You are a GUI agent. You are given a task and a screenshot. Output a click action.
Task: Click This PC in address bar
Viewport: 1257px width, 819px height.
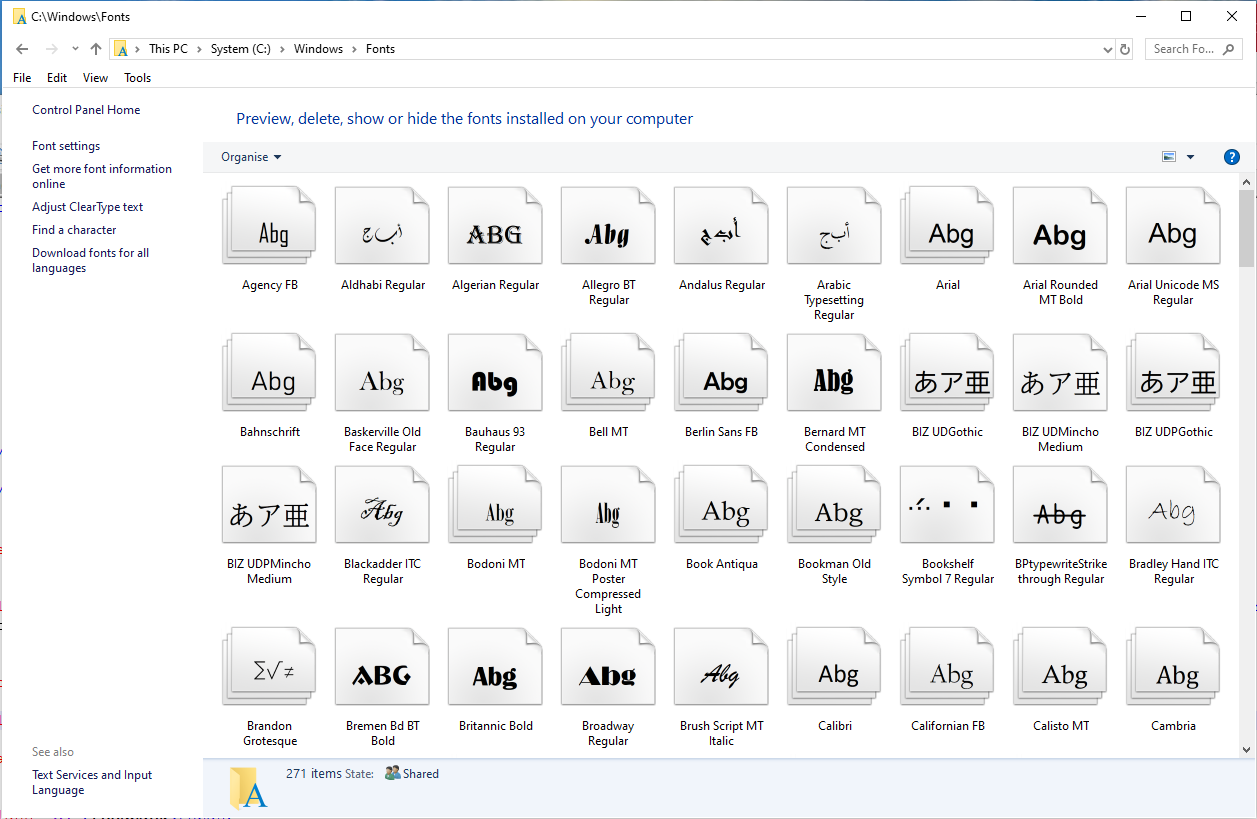pos(168,49)
